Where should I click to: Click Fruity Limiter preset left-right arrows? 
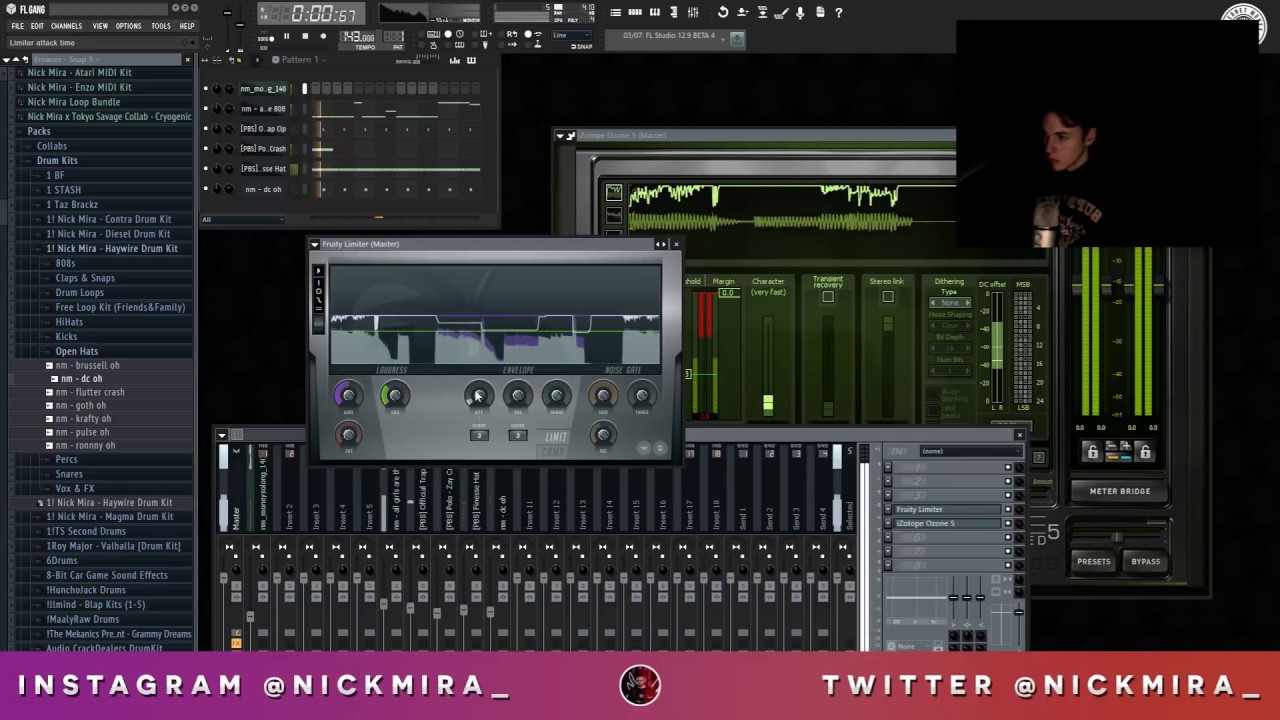tap(660, 244)
